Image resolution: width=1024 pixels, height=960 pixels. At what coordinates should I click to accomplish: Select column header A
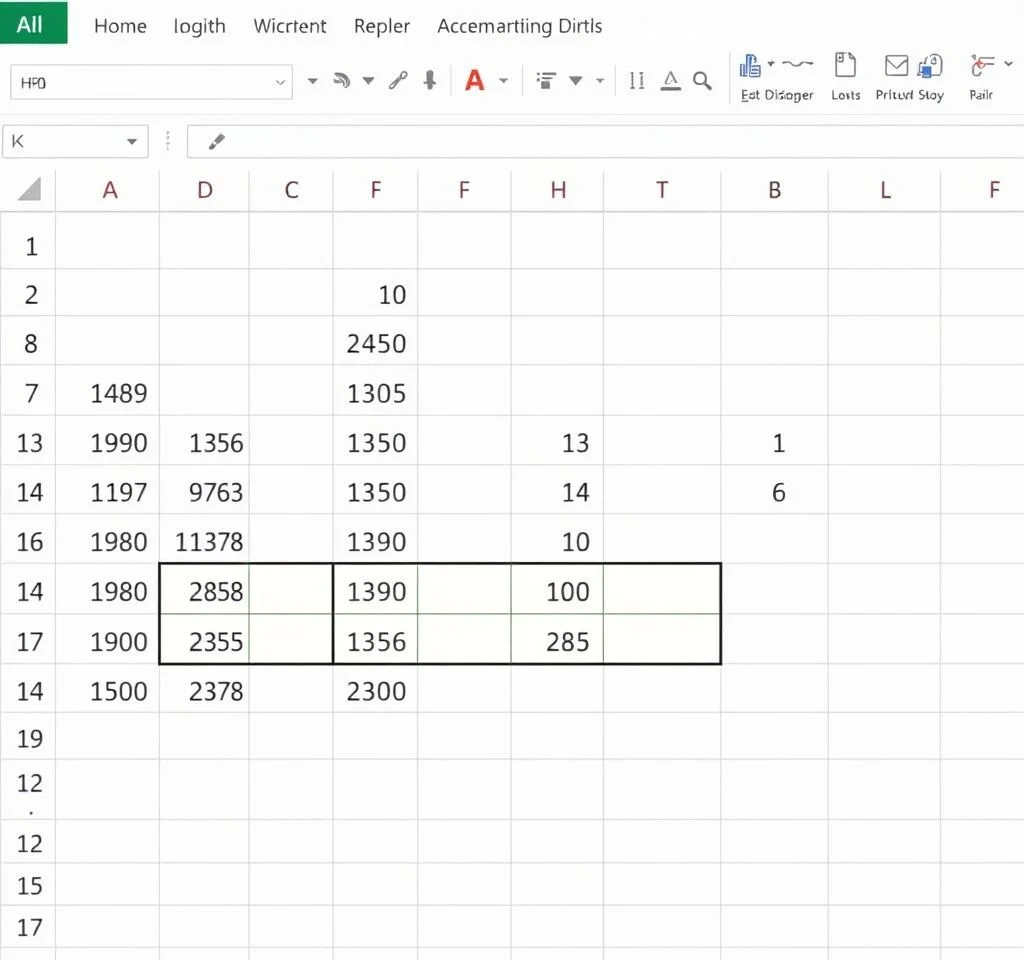tap(110, 190)
